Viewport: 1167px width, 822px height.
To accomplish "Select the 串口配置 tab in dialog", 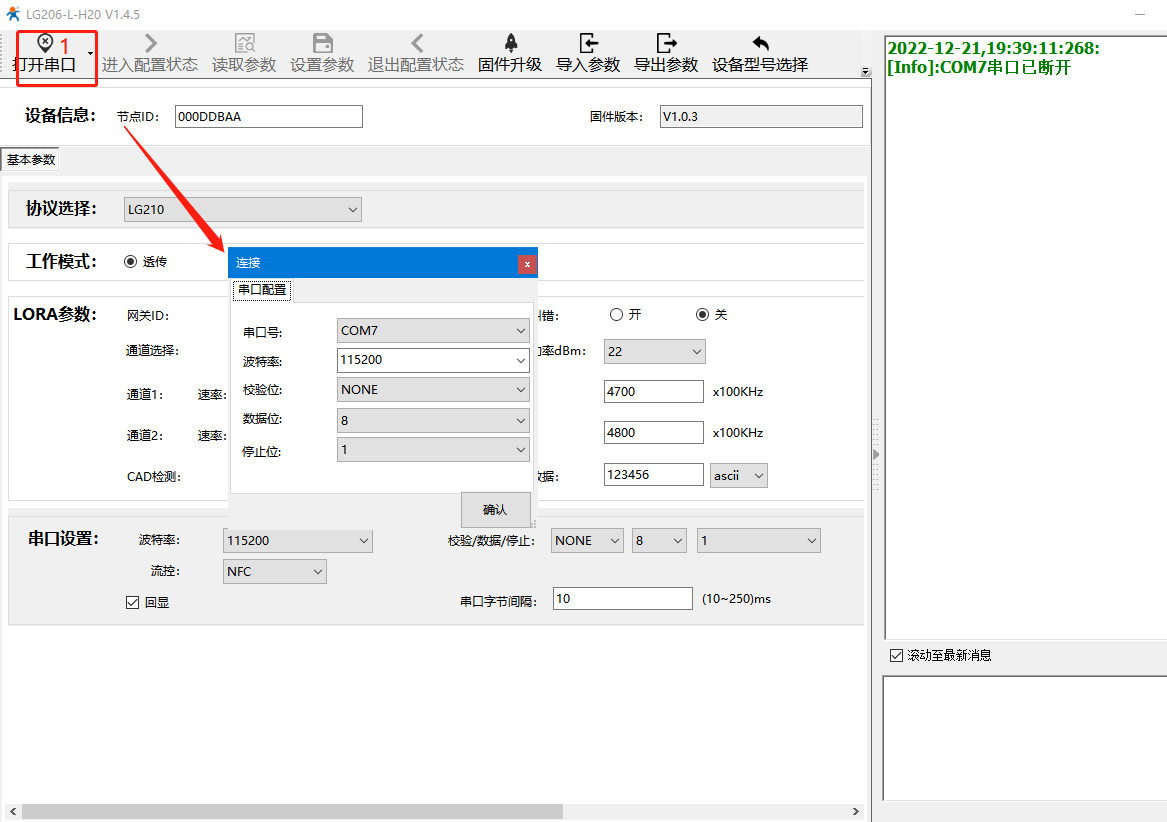I will click(x=262, y=290).
